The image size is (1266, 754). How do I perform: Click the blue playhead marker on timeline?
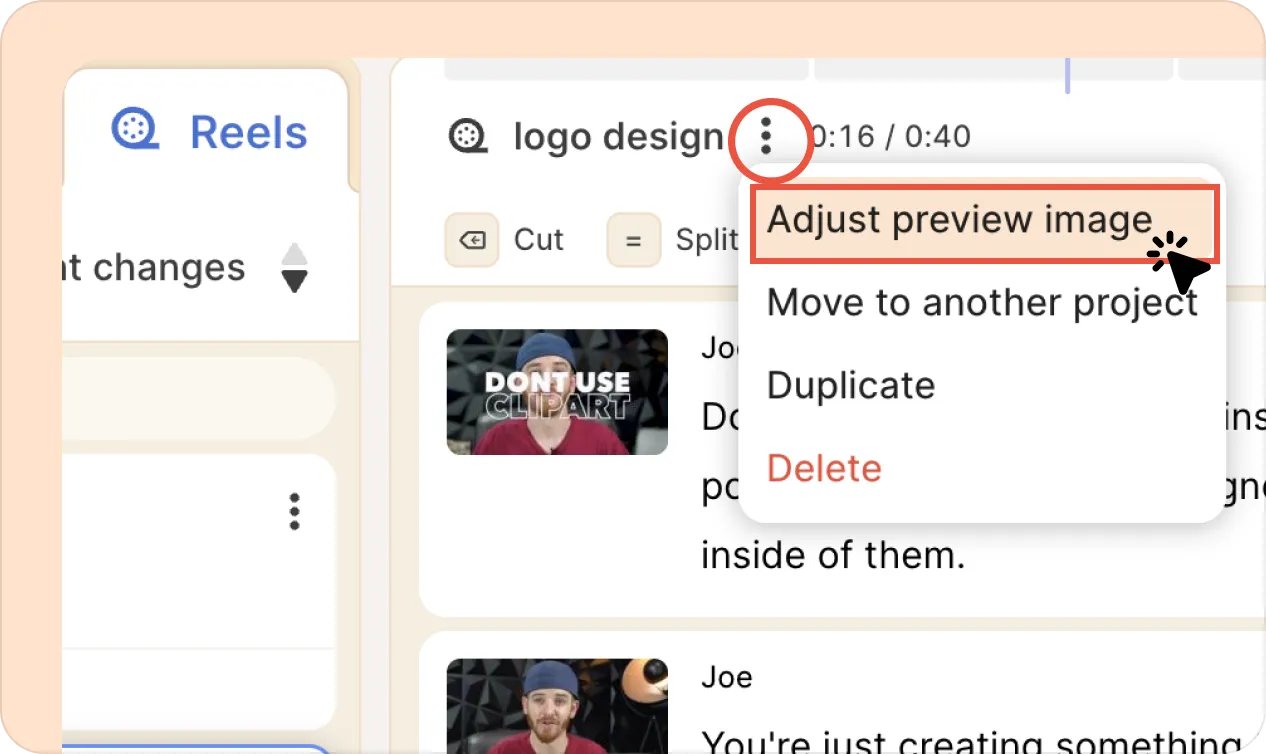(x=1068, y=76)
